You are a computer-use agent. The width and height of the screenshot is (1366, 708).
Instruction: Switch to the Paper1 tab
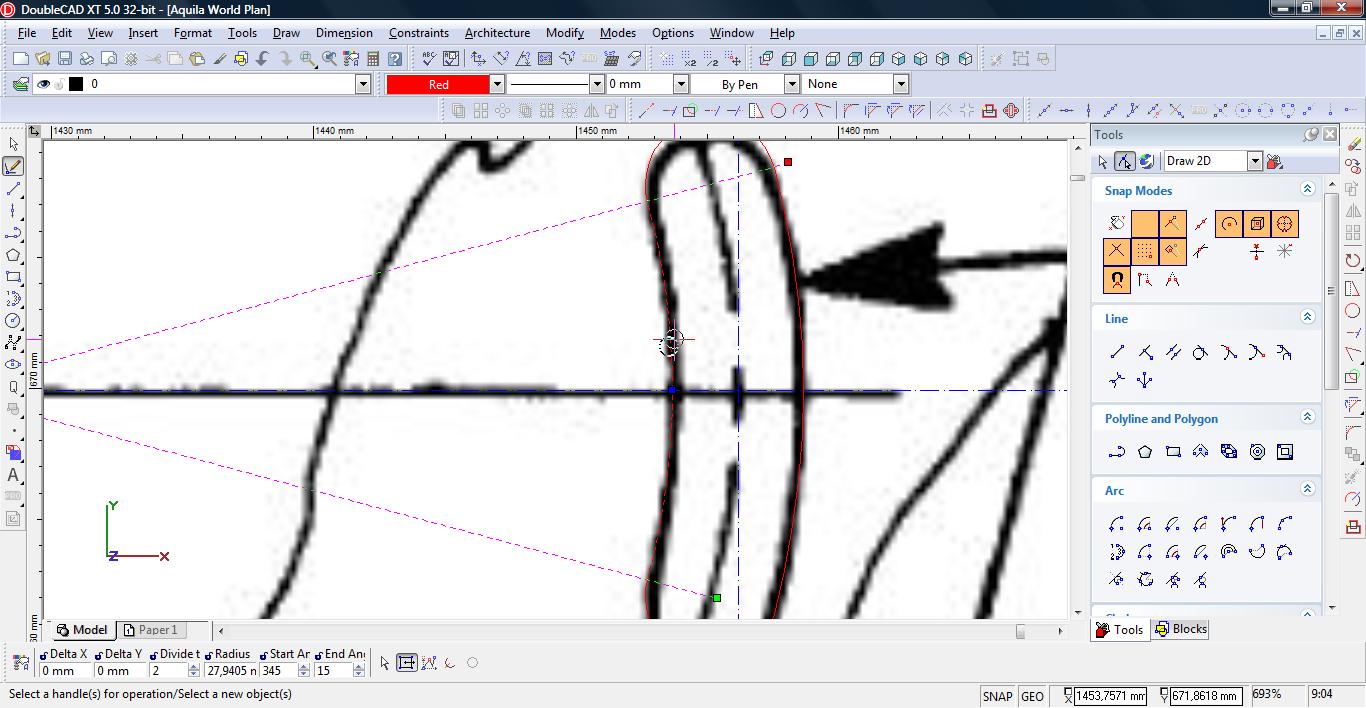coord(152,630)
